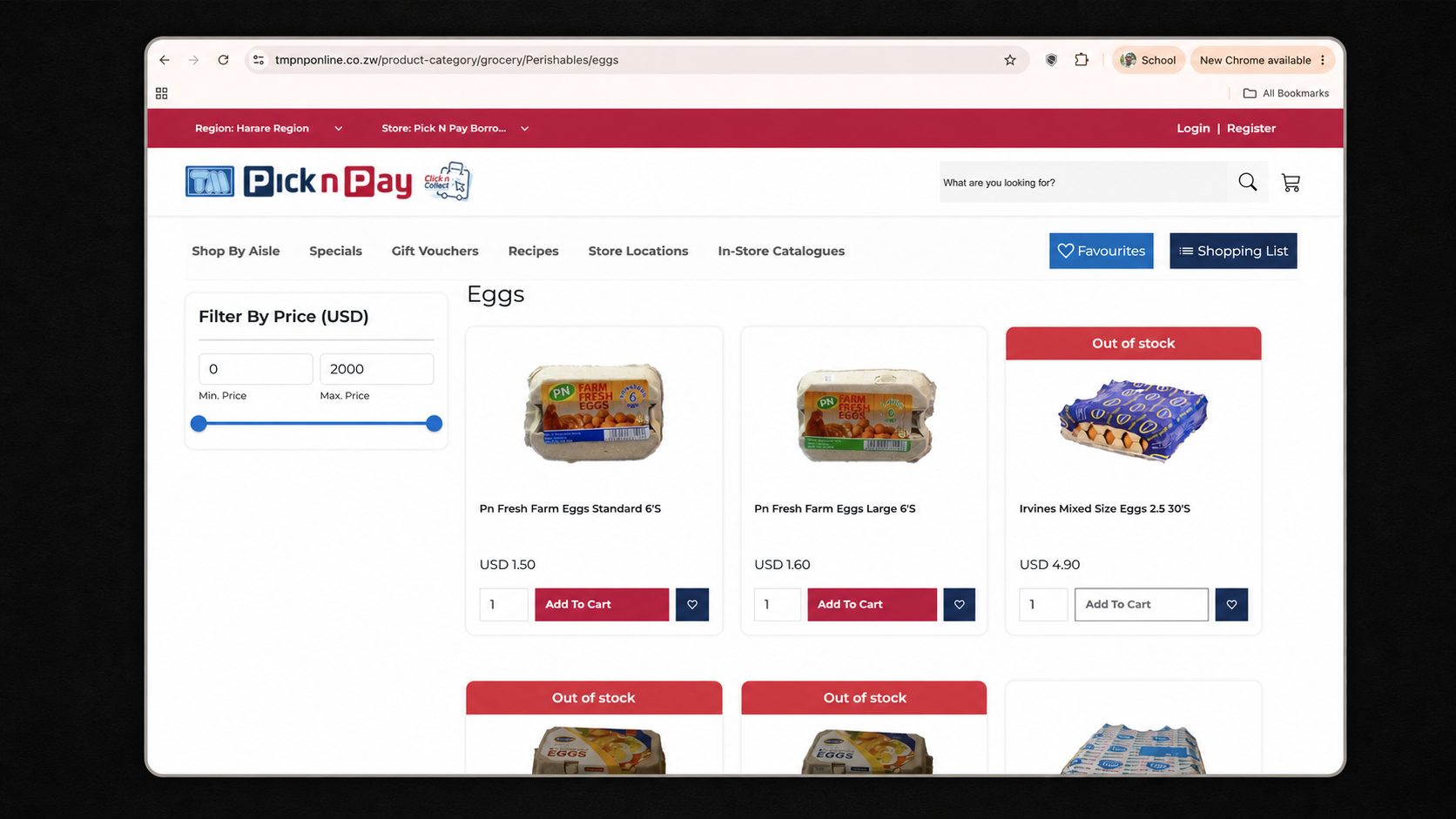Screen dimensions: 1456x819
Task: Open Pn Fresh Farm Eggs Standard 6'S title
Action: click(x=570, y=508)
